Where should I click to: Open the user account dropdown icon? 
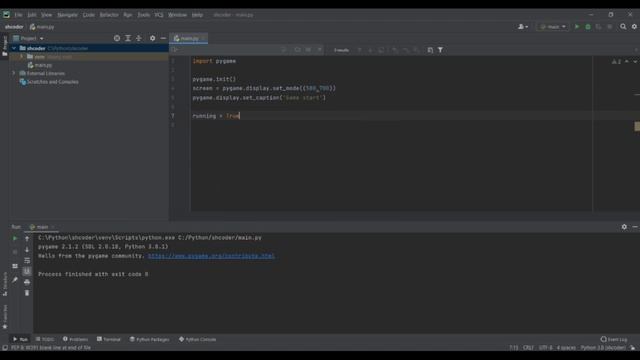coord(523,27)
